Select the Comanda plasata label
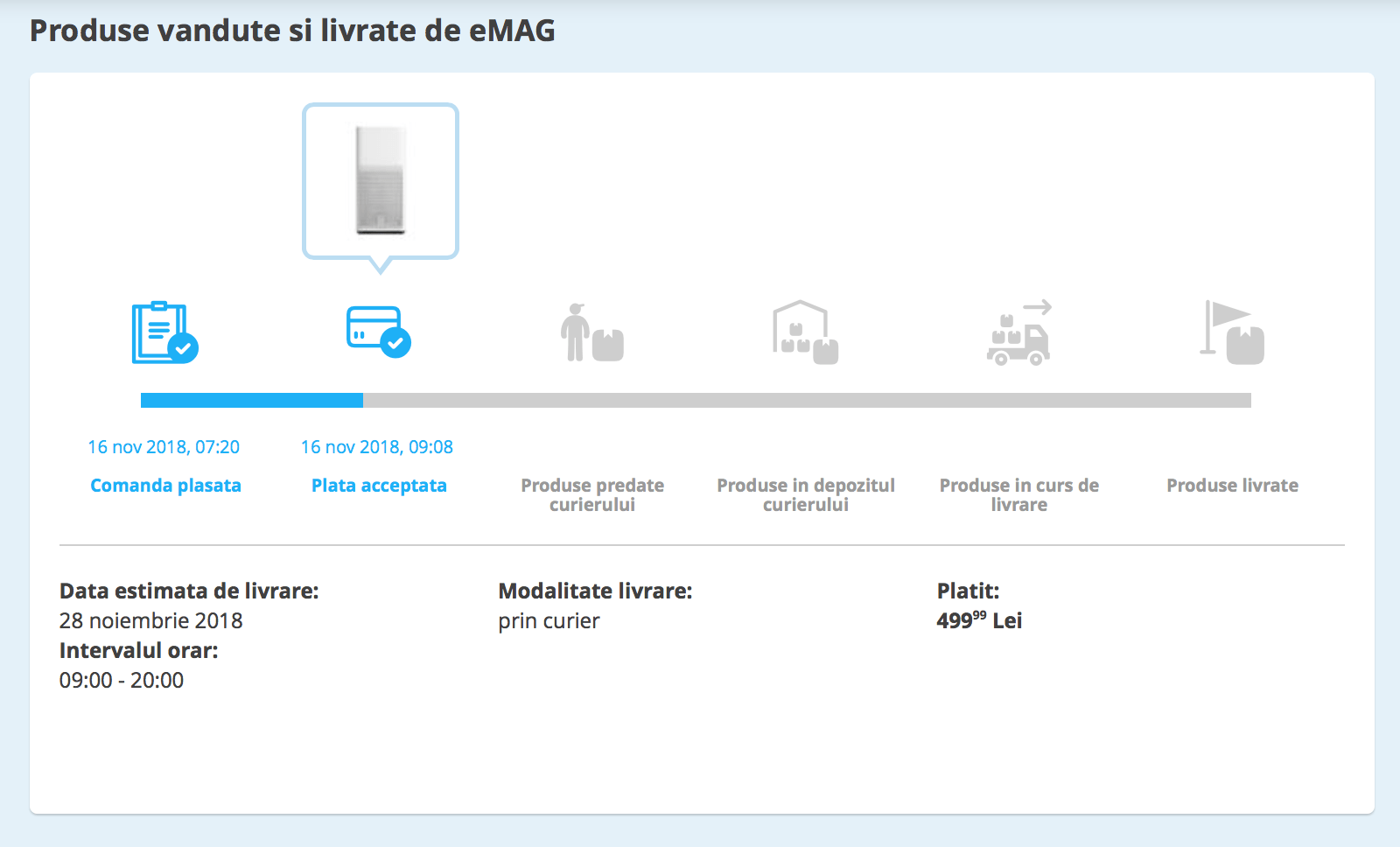Screen dimensions: 1400x847 coord(165,486)
